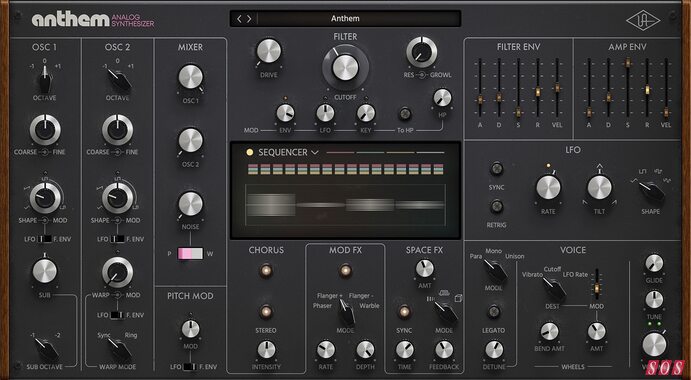Screen dimensions: 691x380
Task: Toggle the LFO Retrig button
Action: pos(497,206)
